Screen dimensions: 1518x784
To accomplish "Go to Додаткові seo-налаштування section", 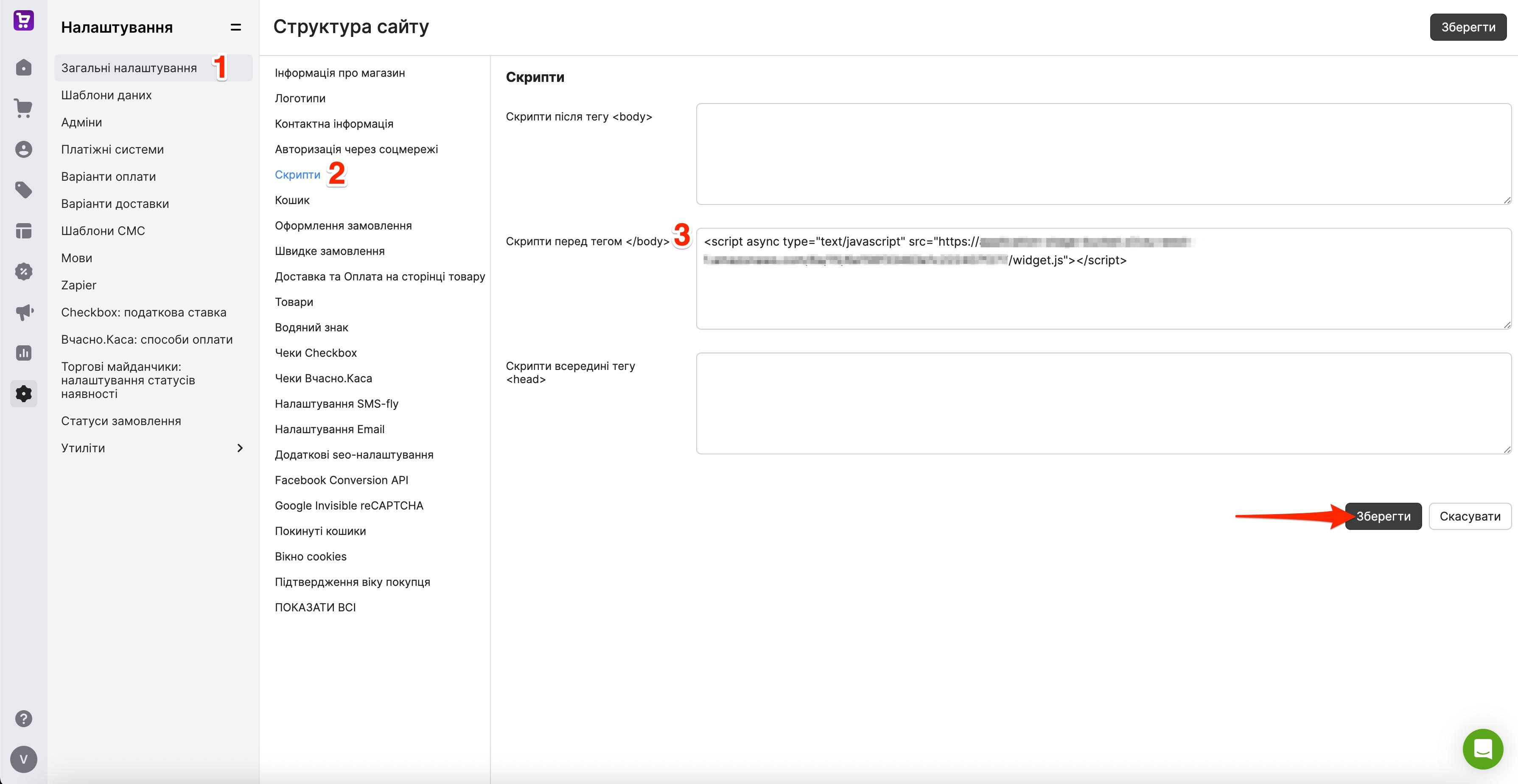I will [353, 454].
